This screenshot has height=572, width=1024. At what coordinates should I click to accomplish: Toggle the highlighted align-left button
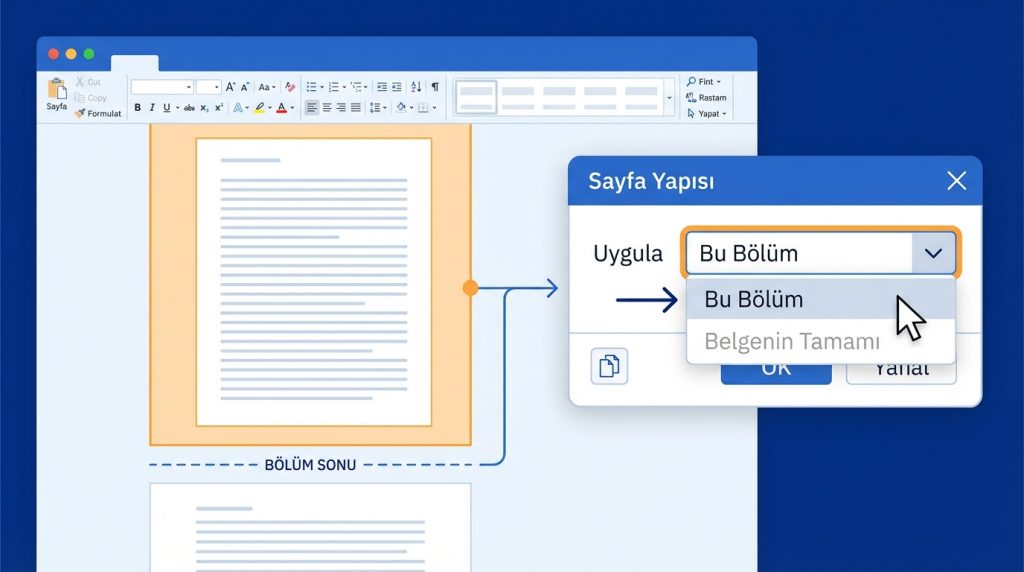(312, 108)
